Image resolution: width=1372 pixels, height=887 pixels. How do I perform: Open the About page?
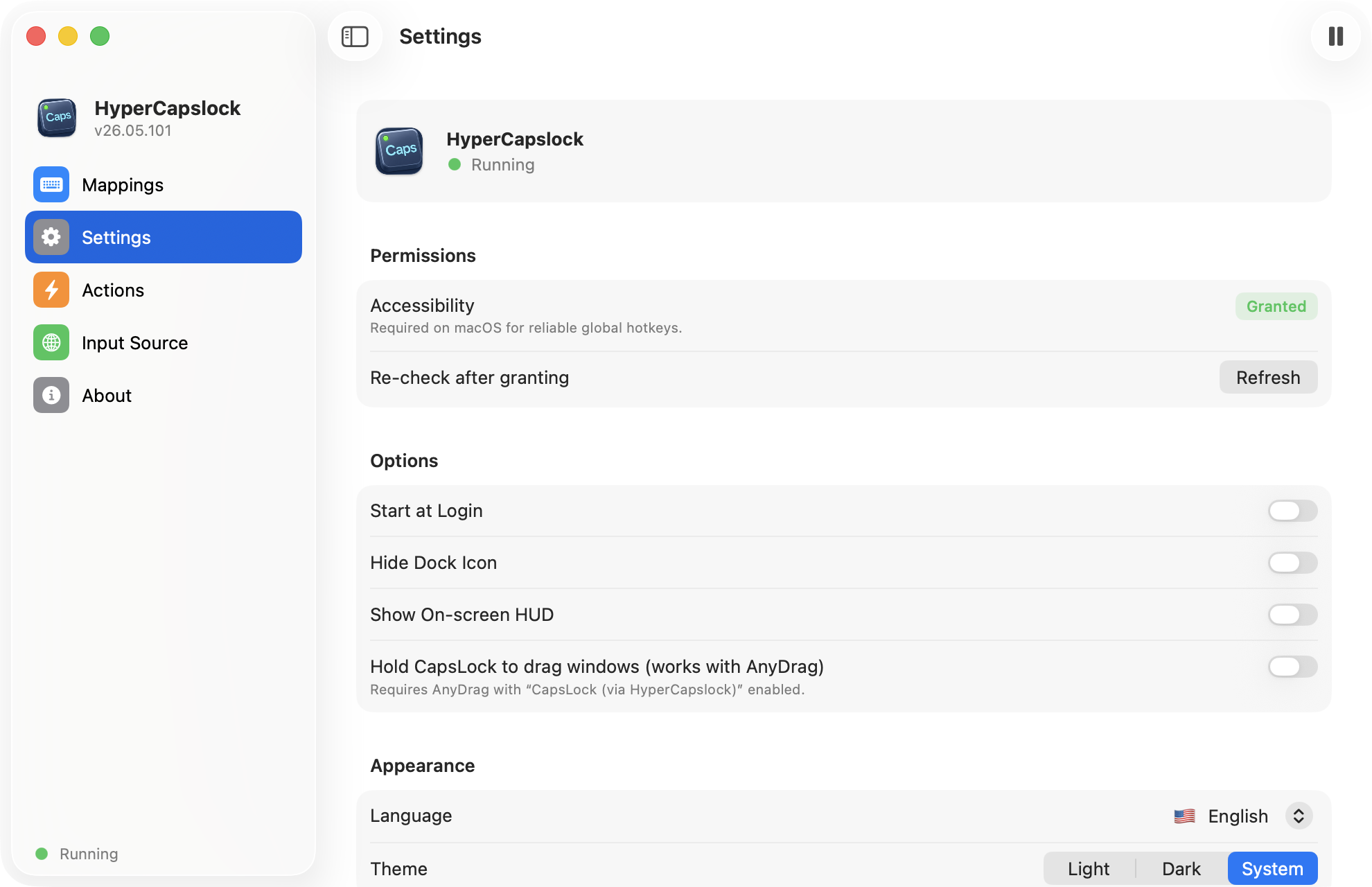164,395
